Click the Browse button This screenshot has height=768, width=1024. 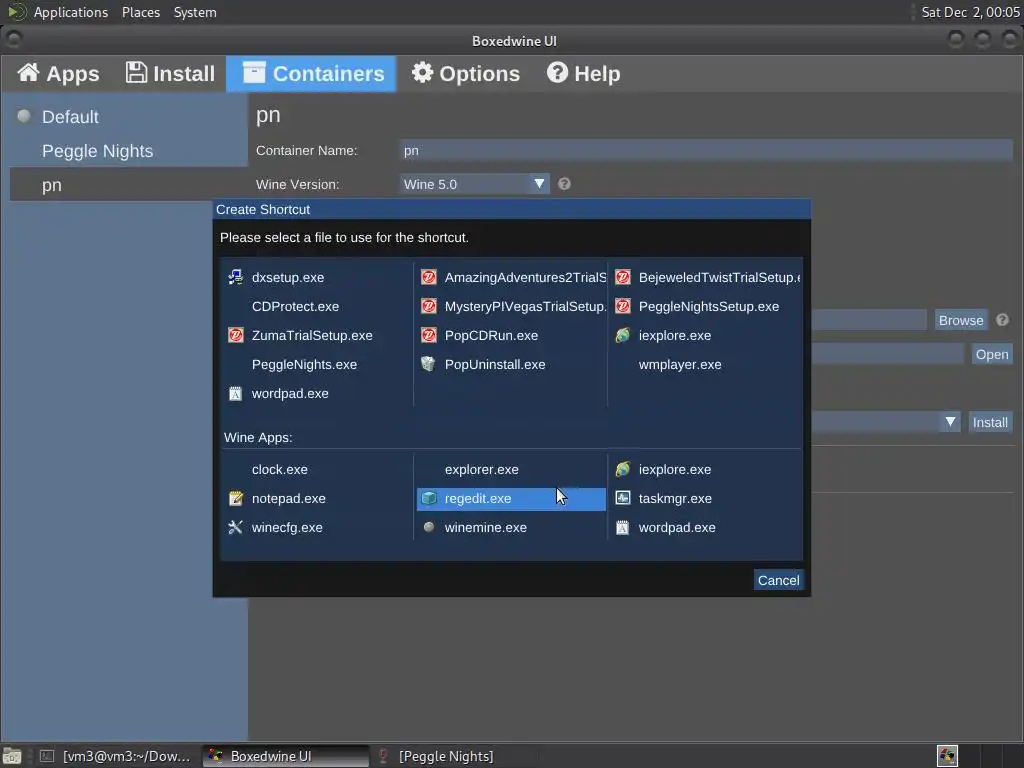961,321
